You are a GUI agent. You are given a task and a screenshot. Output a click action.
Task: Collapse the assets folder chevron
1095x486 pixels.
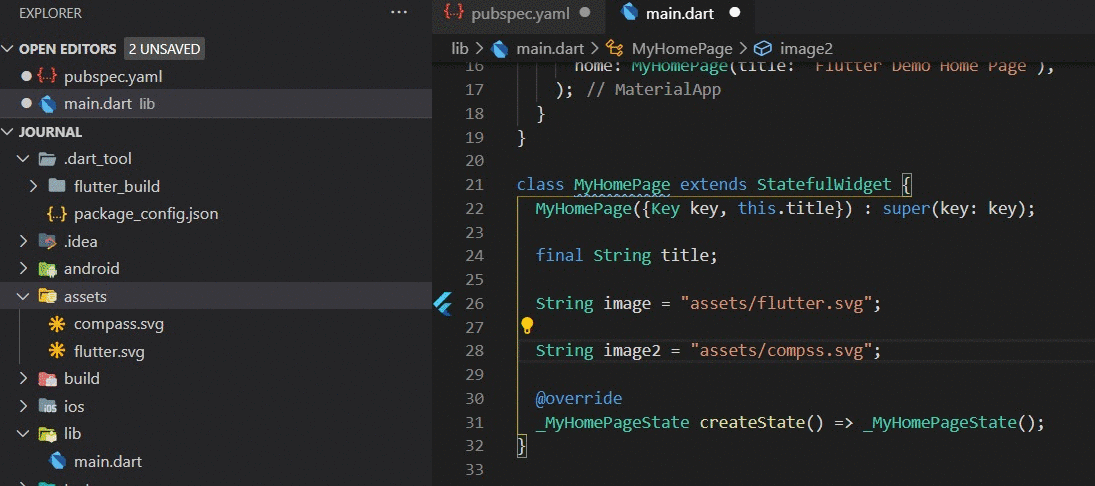click(x=24, y=296)
